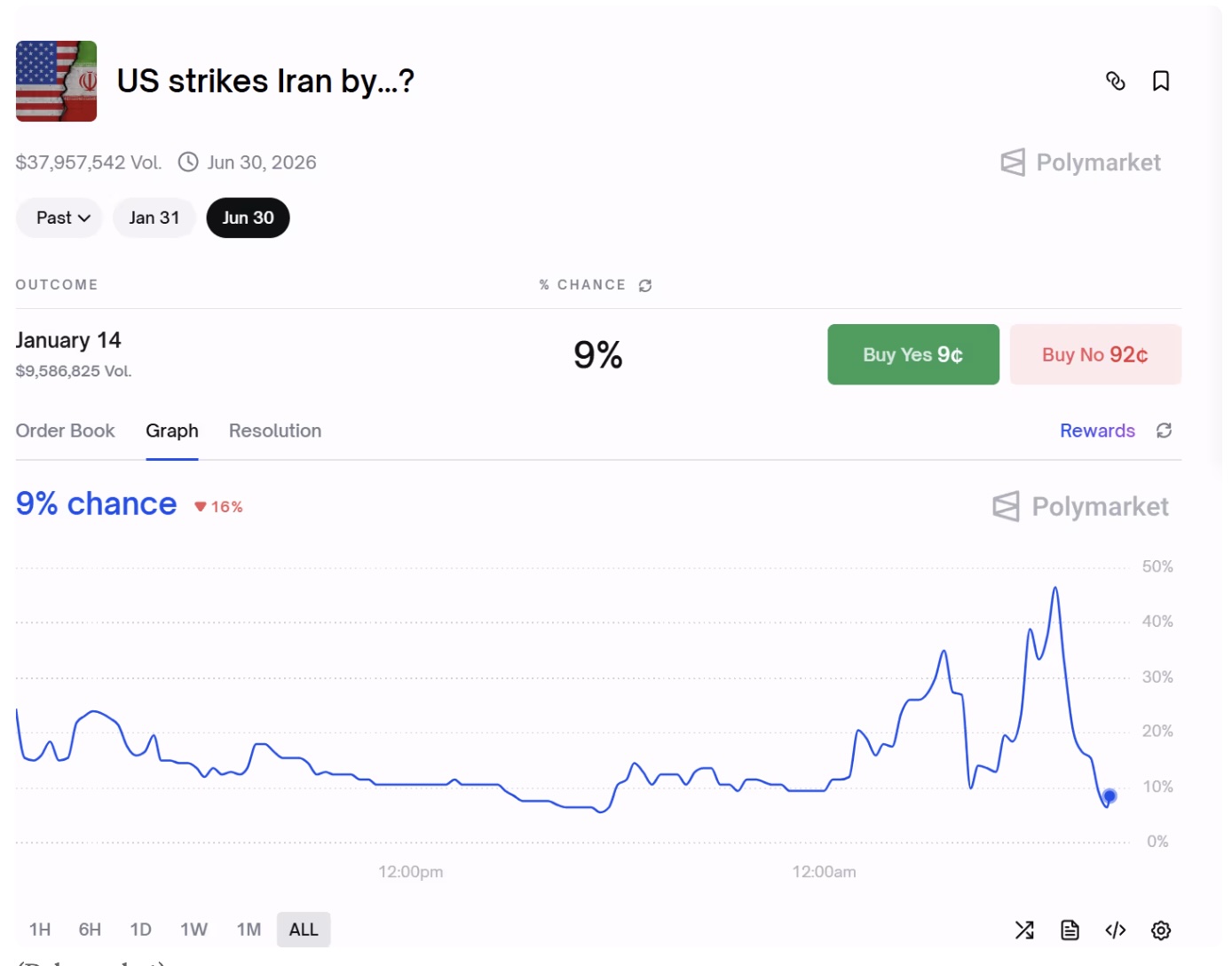This screenshot has width=1232, height=966.
Task: Click Buy Yes at 9 cents
Action: point(912,354)
